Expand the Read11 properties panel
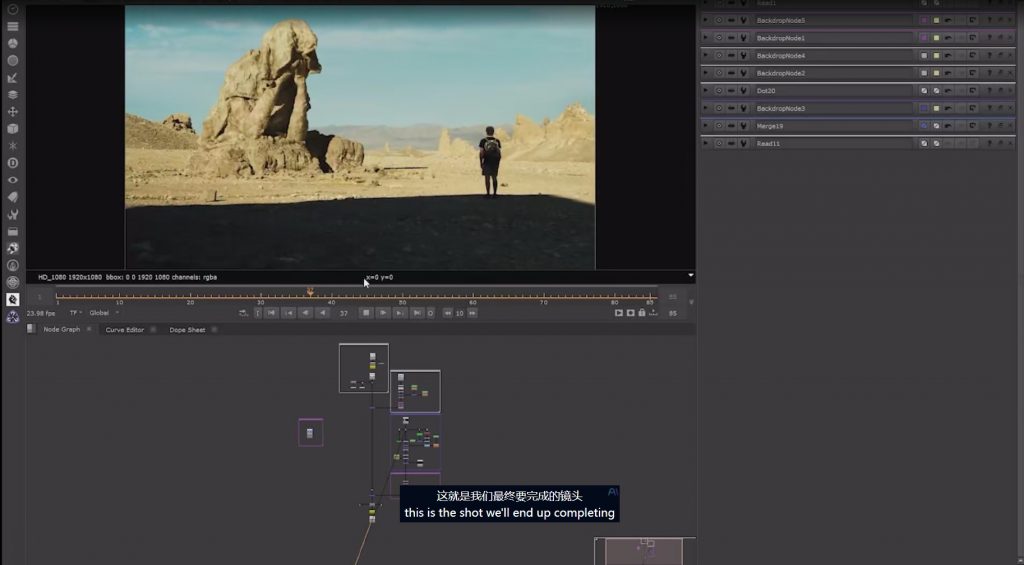 705,143
